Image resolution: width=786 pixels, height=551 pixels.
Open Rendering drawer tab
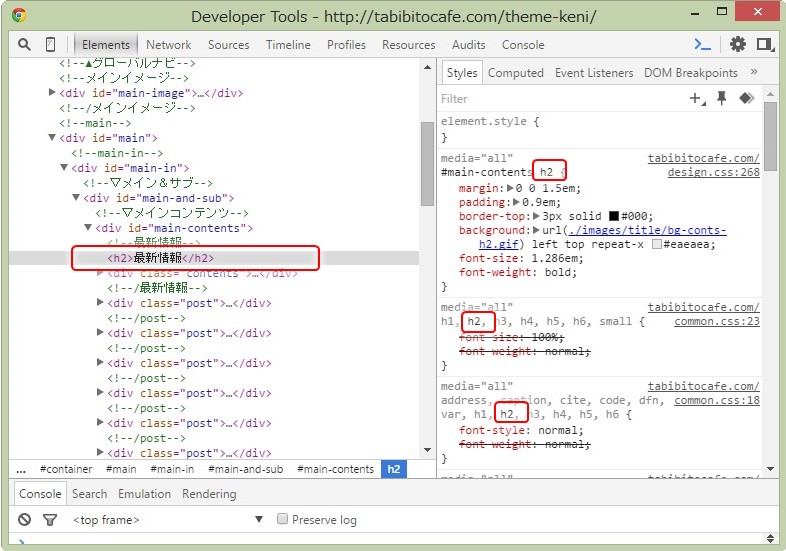point(209,494)
